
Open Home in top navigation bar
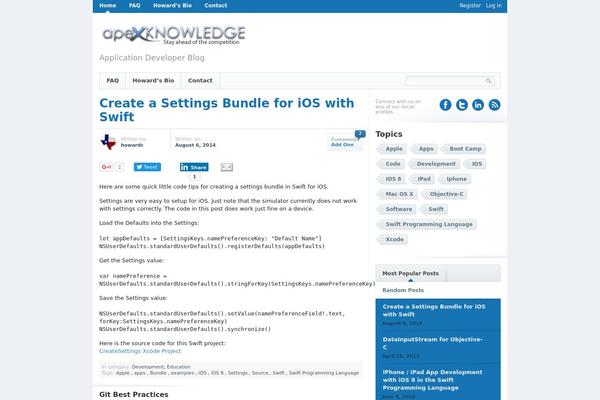click(x=108, y=5)
